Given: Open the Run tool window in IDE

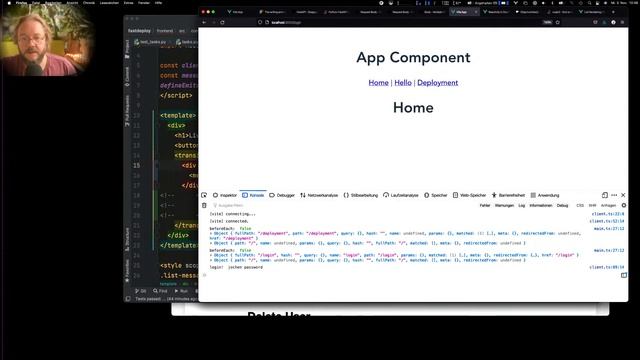Looking at the screenshot, I should (x=181, y=291).
